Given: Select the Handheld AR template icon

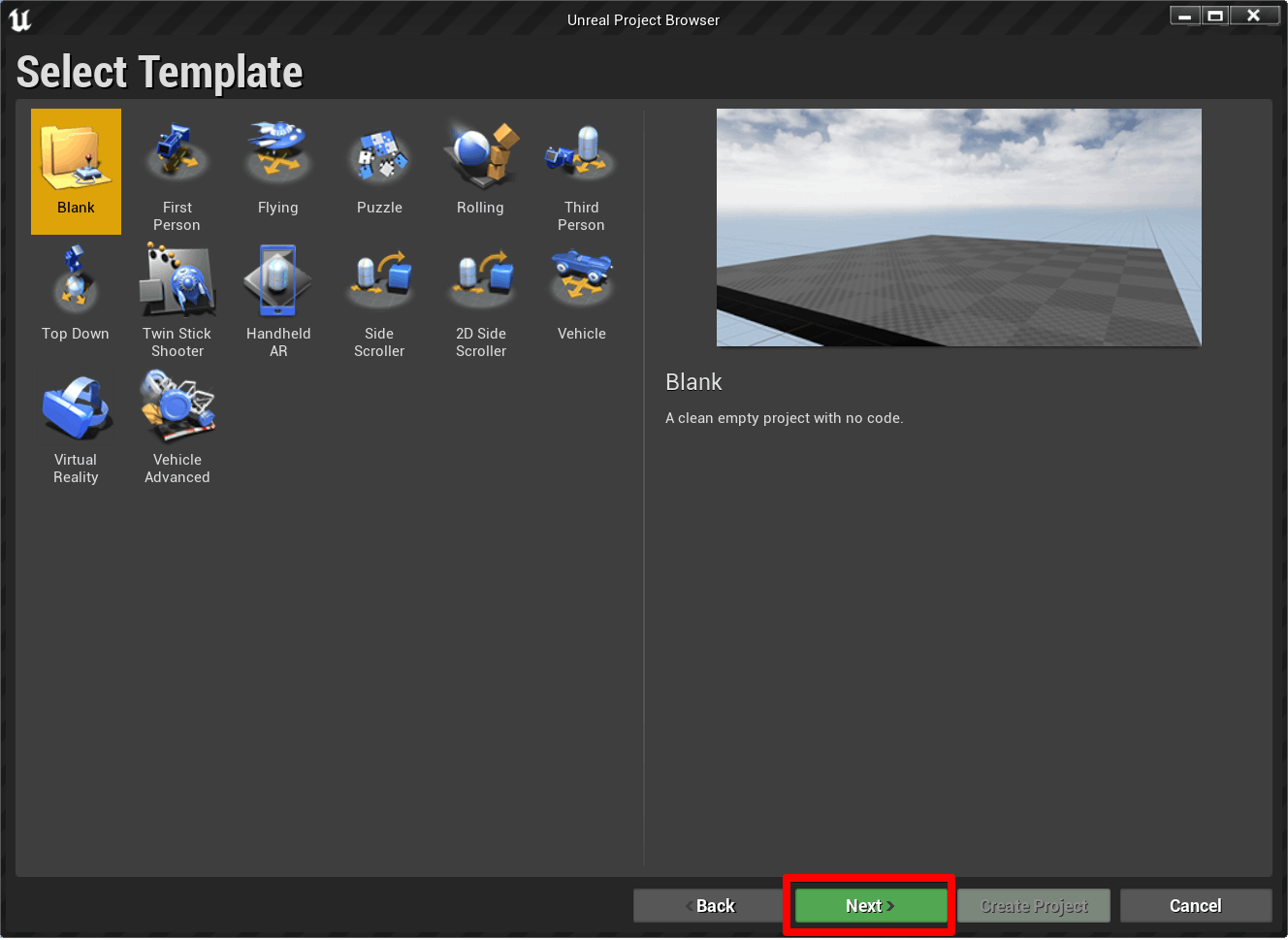Looking at the screenshot, I should [278, 278].
